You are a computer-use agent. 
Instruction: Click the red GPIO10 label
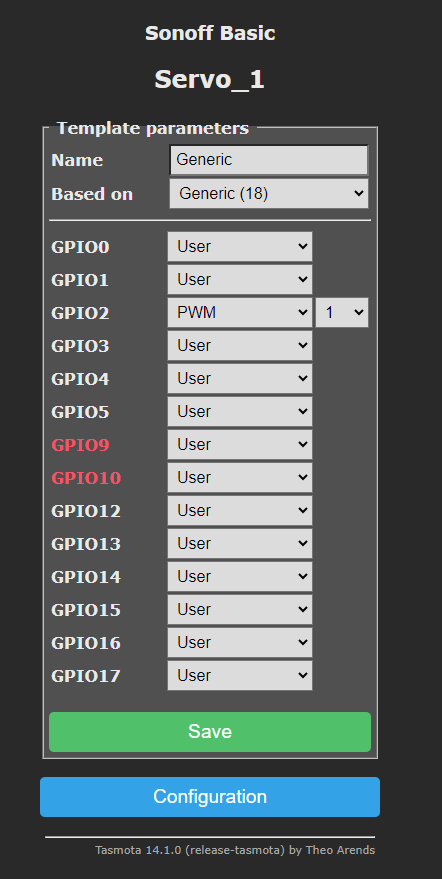click(x=86, y=478)
